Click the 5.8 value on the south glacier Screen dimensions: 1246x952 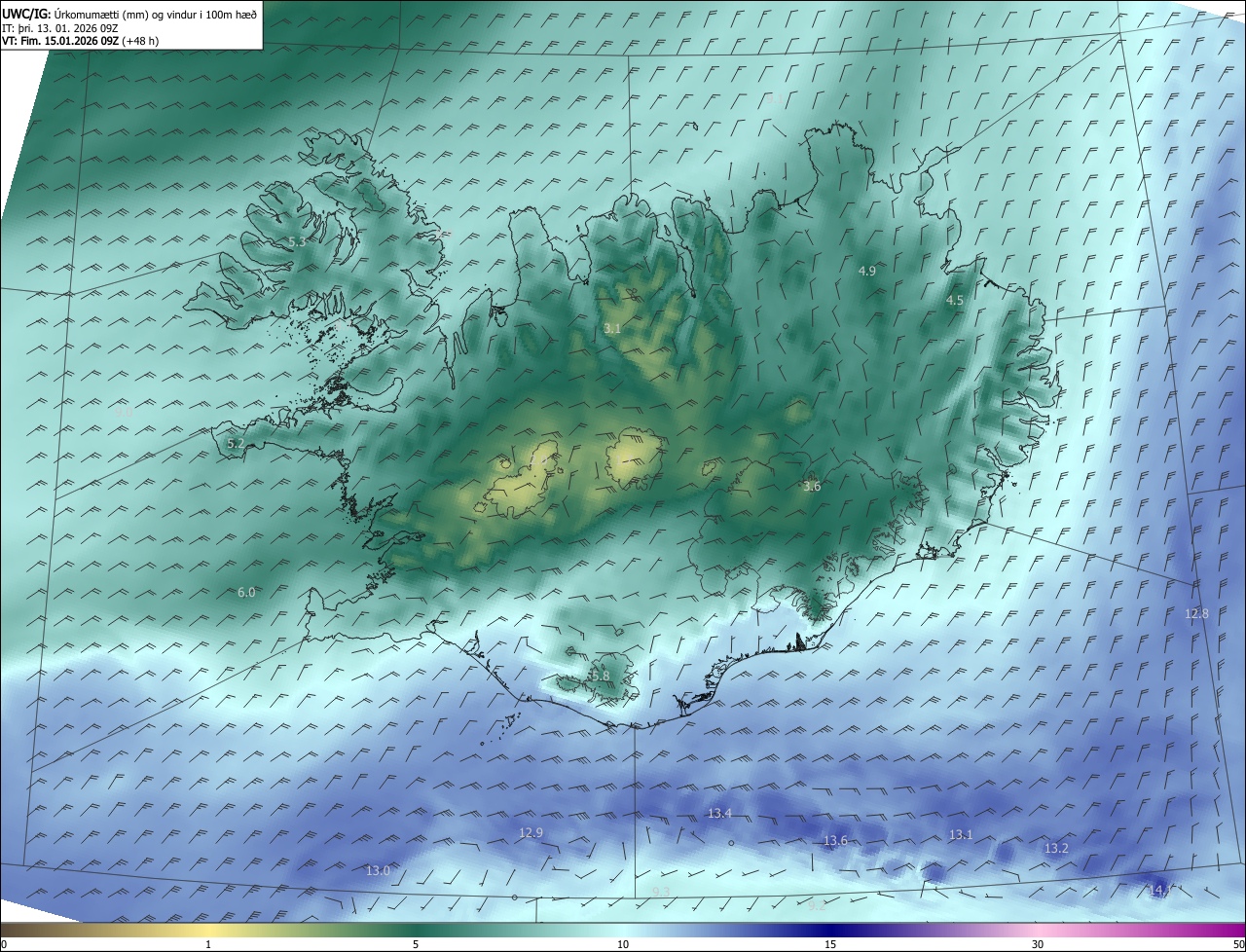tap(601, 676)
